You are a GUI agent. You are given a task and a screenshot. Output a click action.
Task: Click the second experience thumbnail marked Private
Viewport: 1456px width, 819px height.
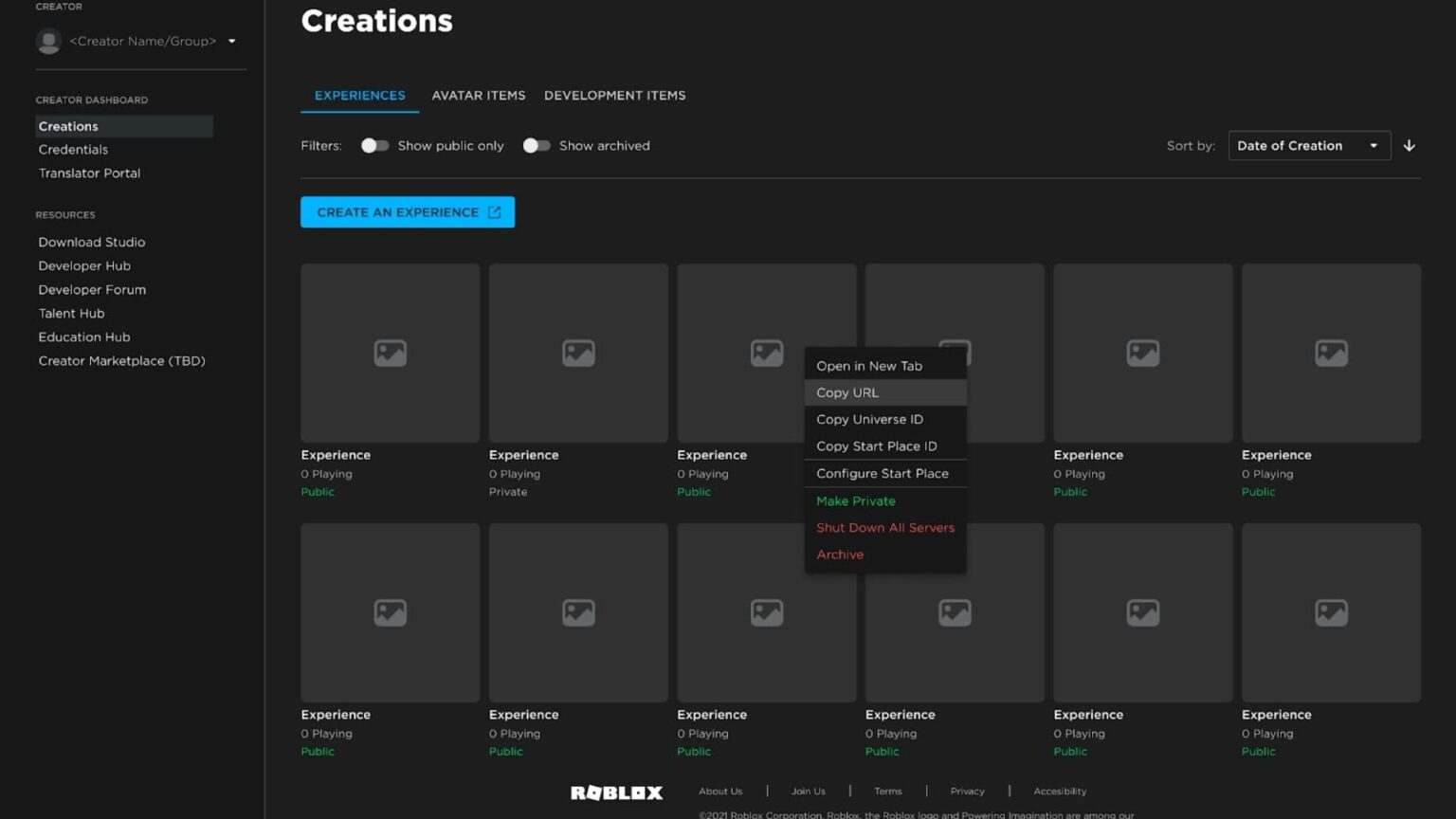point(577,352)
